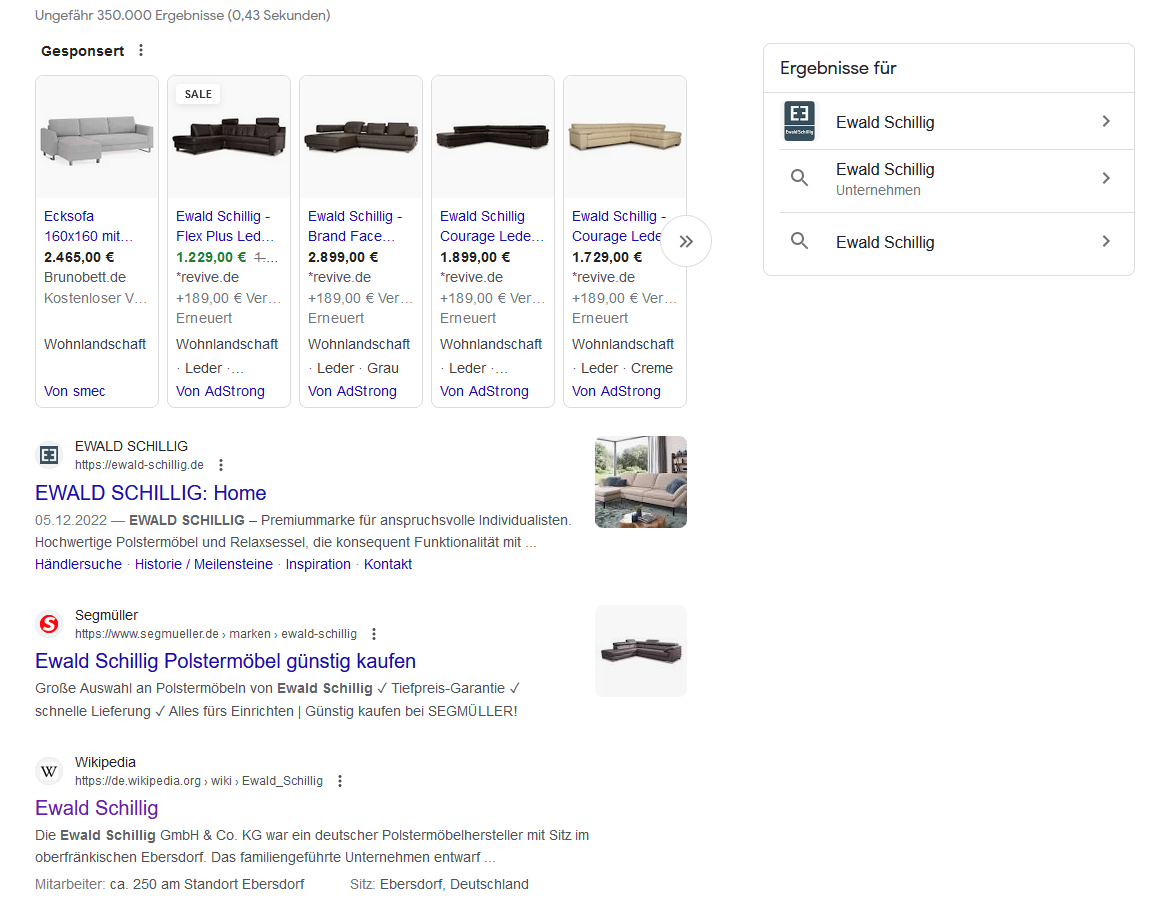Open the Courage Leder product priced 1.899,00 €
This screenshot has width=1166, height=921.
[492, 226]
